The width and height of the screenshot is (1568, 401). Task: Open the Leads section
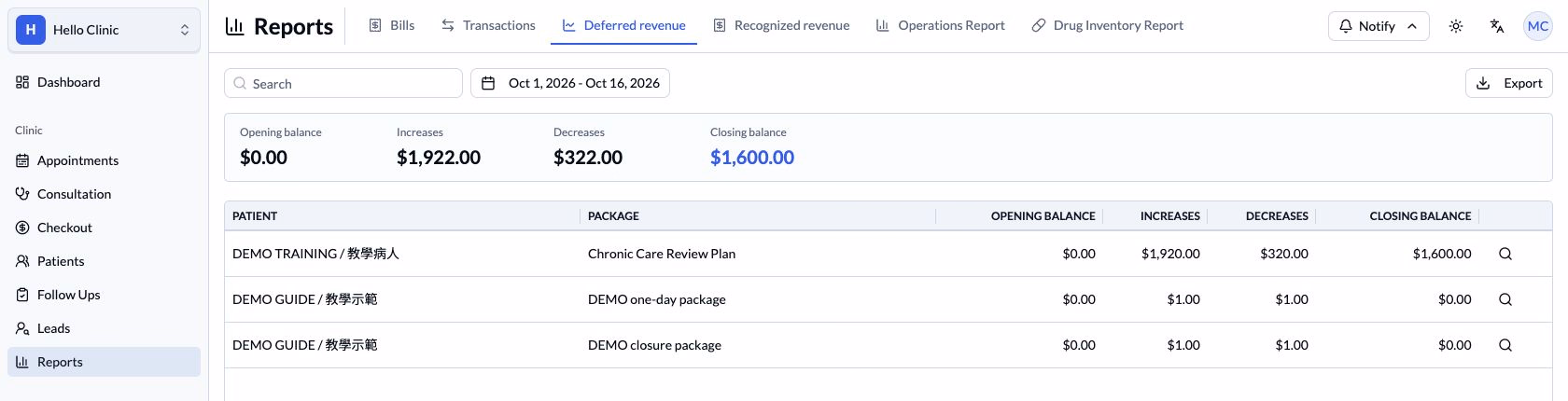[104, 328]
